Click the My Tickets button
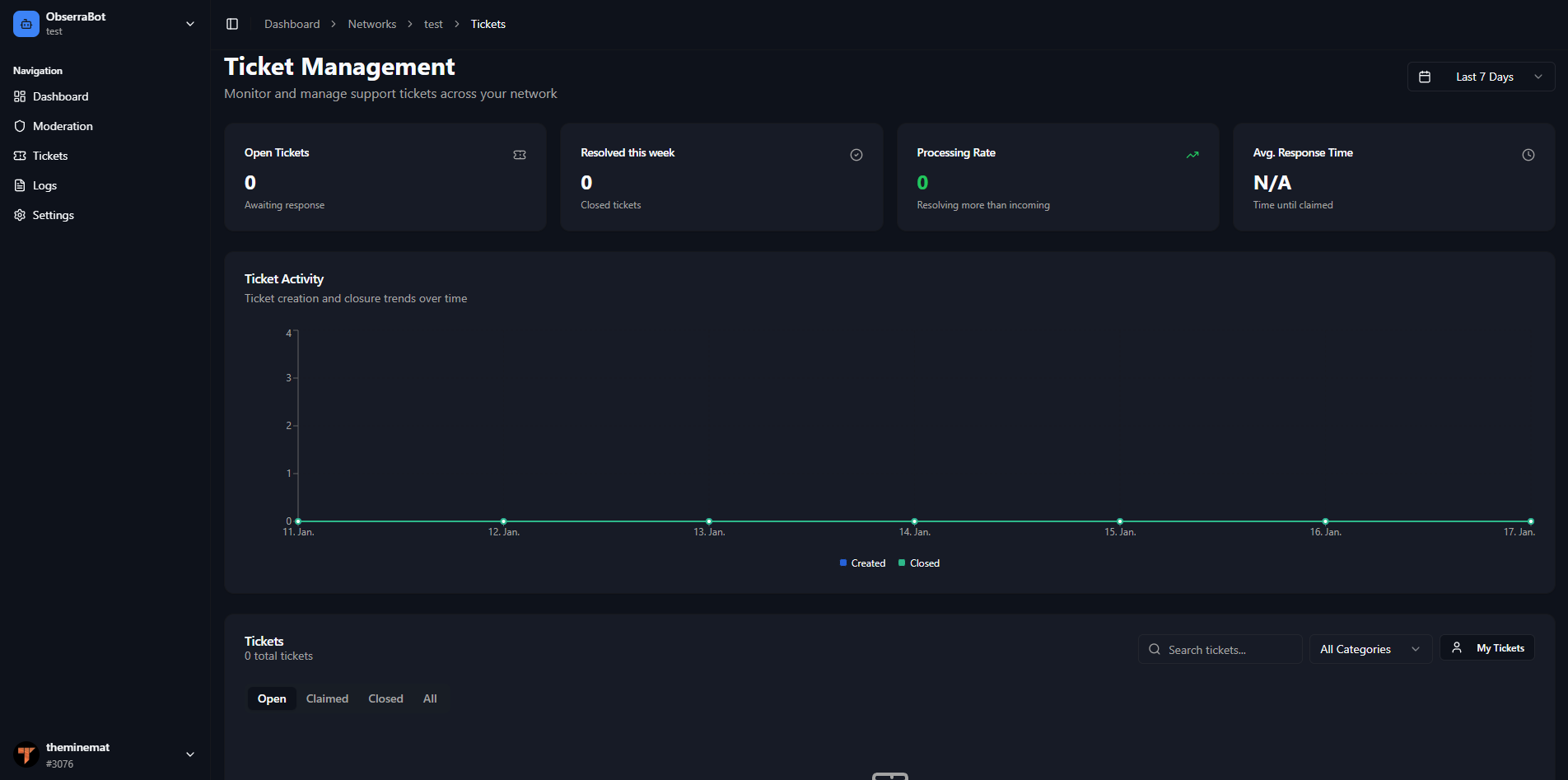The height and width of the screenshot is (780, 1568). point(1487,647)
